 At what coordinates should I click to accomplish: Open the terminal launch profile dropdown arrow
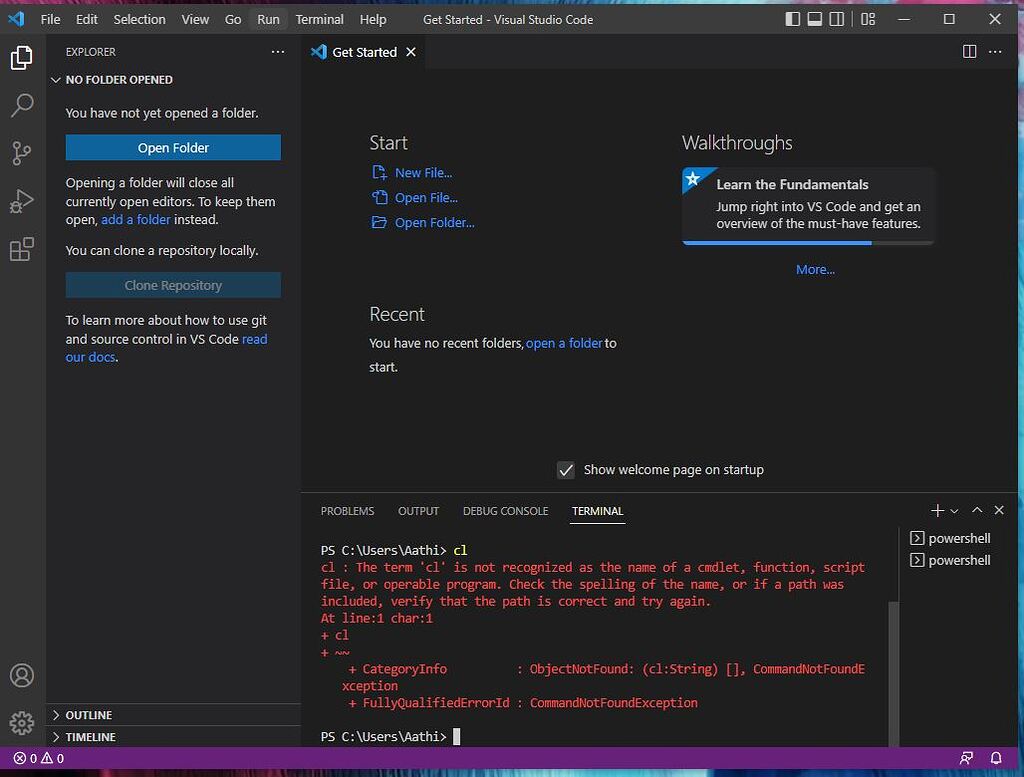[x=954, y=511]
